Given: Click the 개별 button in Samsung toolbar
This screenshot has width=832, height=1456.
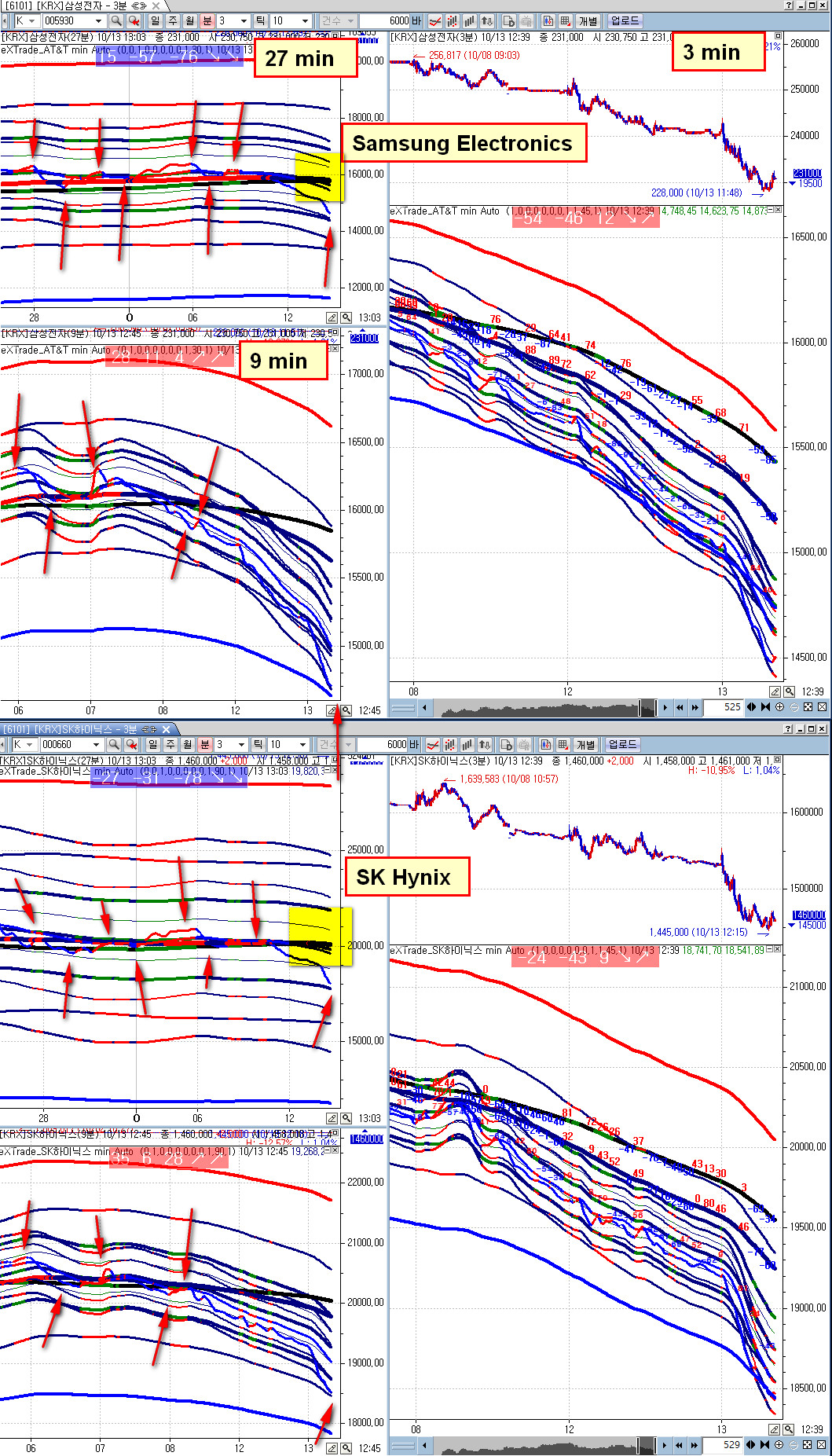Looking at the screenshot, I should tap(588, 20).
